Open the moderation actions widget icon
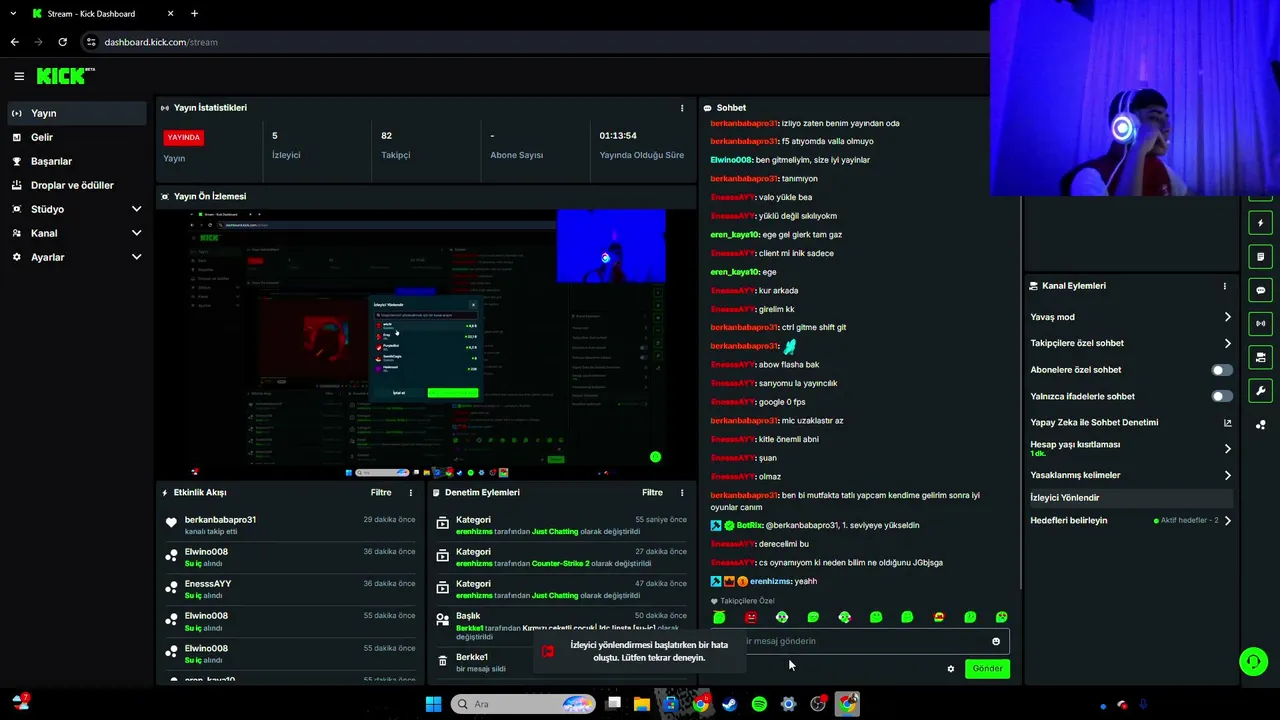 (1260, 357)
